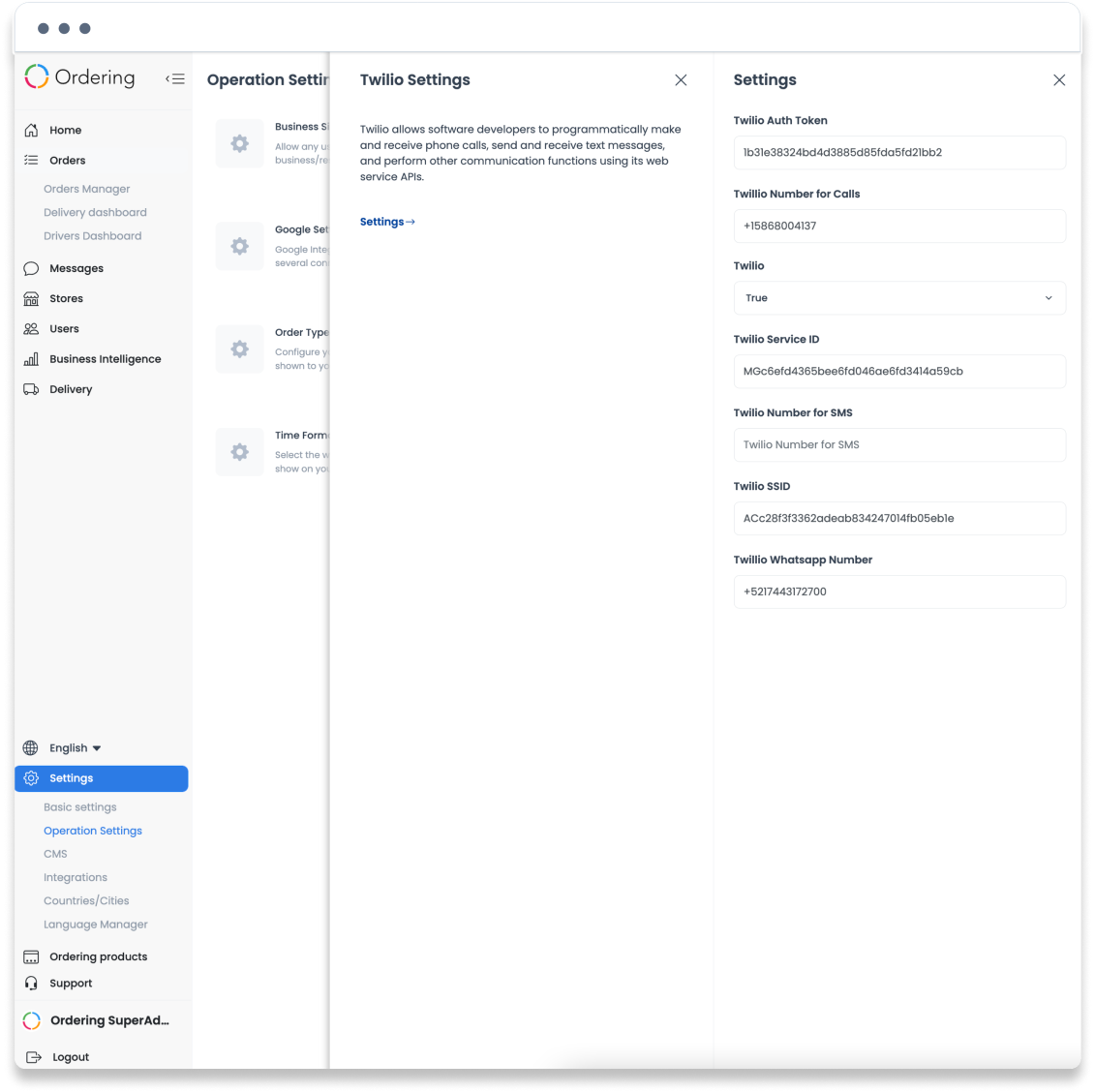Screen dimensions: 1095x1092
Task: Click the Messages speech bubble icon
Action: 31,269
